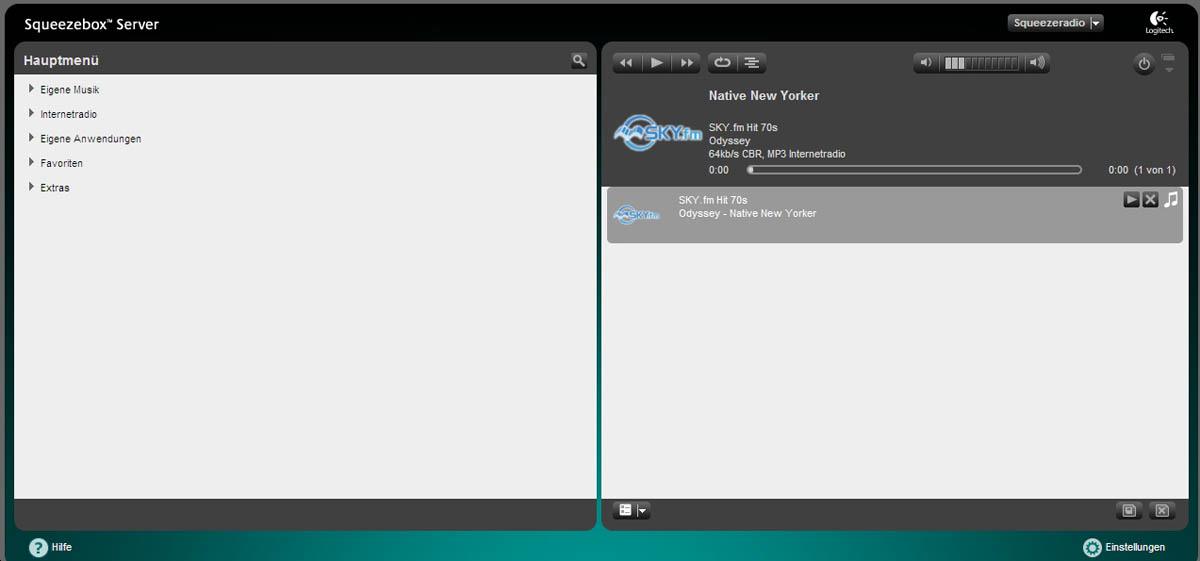Image resolution: width=1200 pixels, height=561 pixels.
Task: Open the Hilfe link
Action: pos(51,547)
